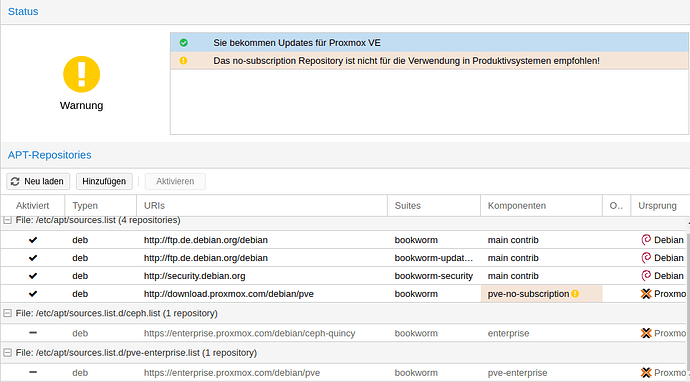Click the Proxmox logo in the ceph-quincy row
690x382 pixels.
646,333
